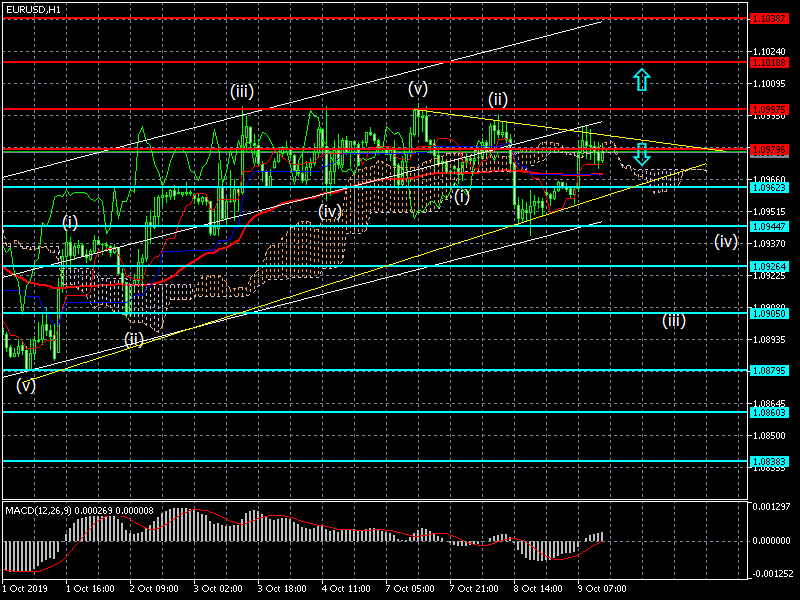This screenshot has height=600, width=800.
Task: Click the cyan 1.09264 price level tag
Action: tap(769, 266)
